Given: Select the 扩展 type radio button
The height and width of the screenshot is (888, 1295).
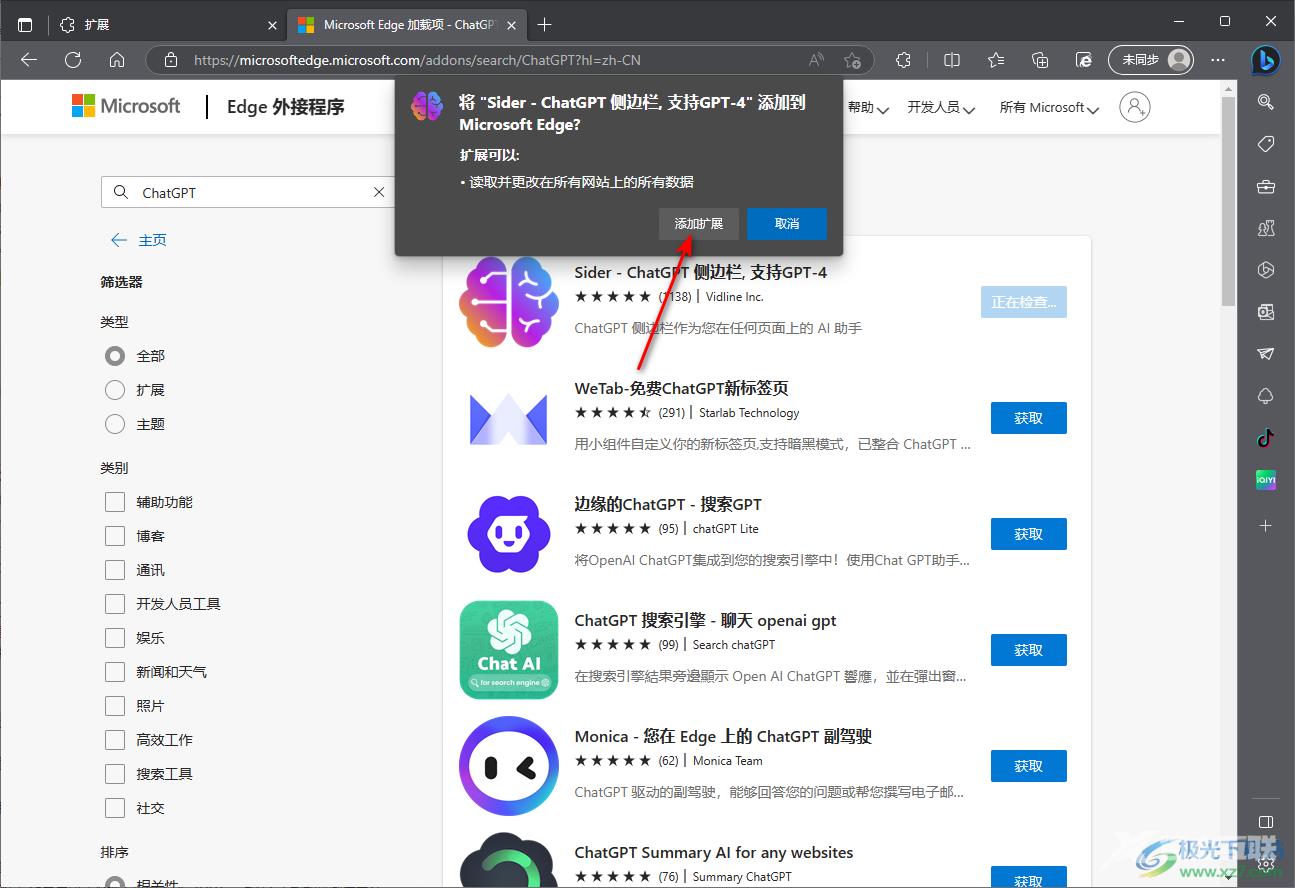Looking at the screenshot, I should coord(115,390).
